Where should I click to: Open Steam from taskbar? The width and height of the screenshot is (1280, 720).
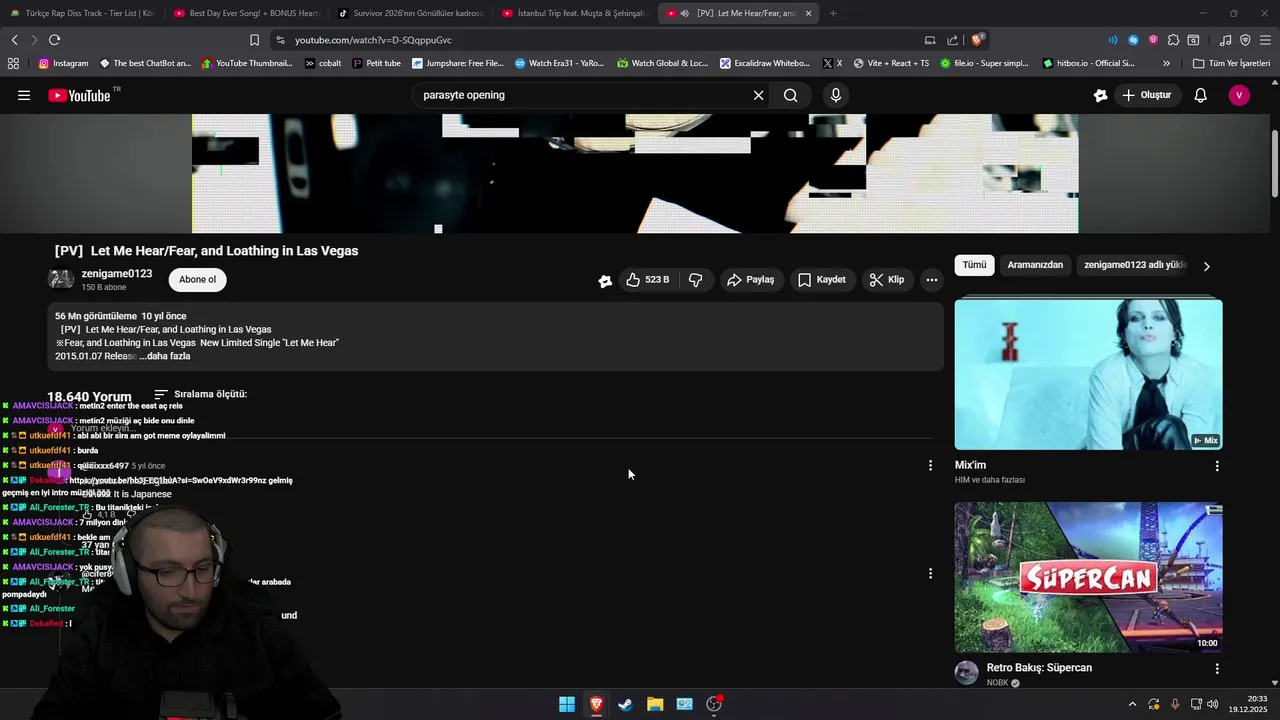625,704
